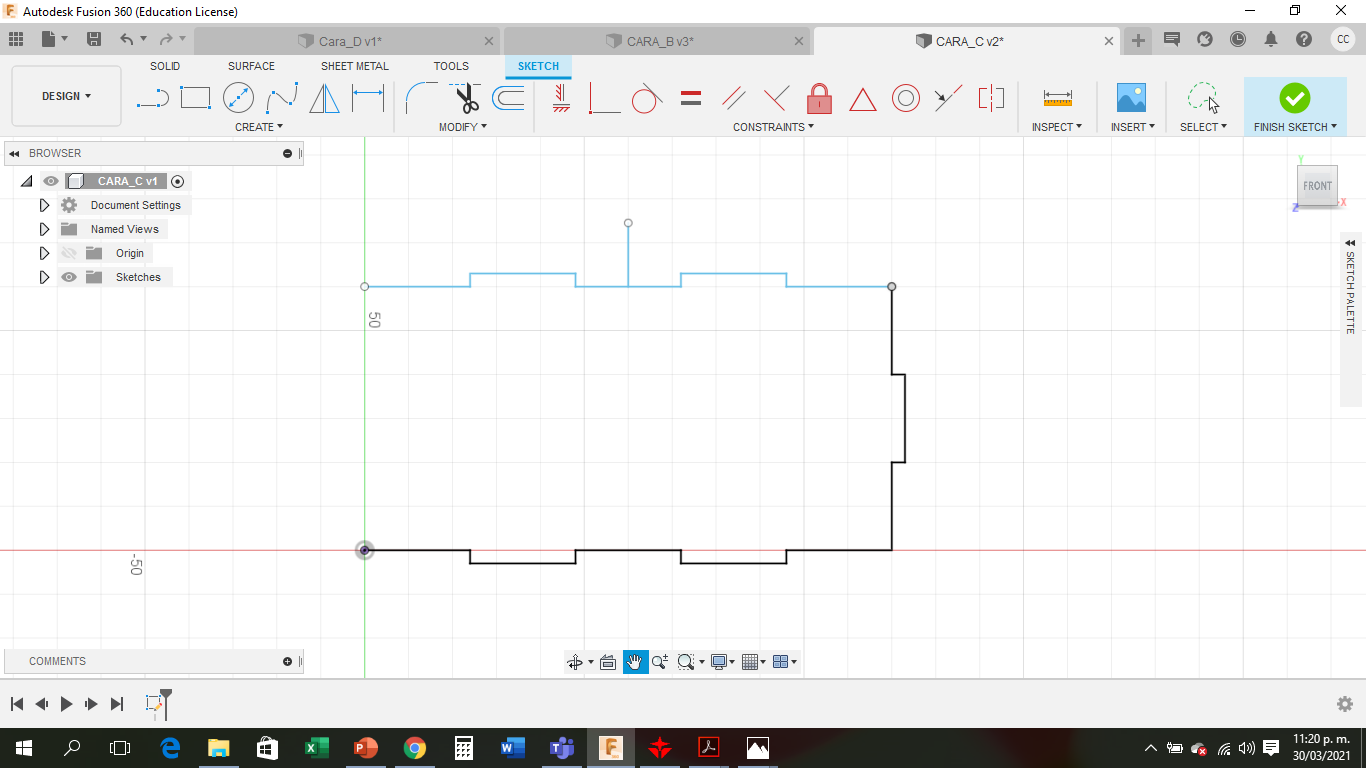Screen dimensions: 1366x768
Task: Switch to the CARA_B v3* document tab
Action: pyautogui.click(x=656, y=41)
